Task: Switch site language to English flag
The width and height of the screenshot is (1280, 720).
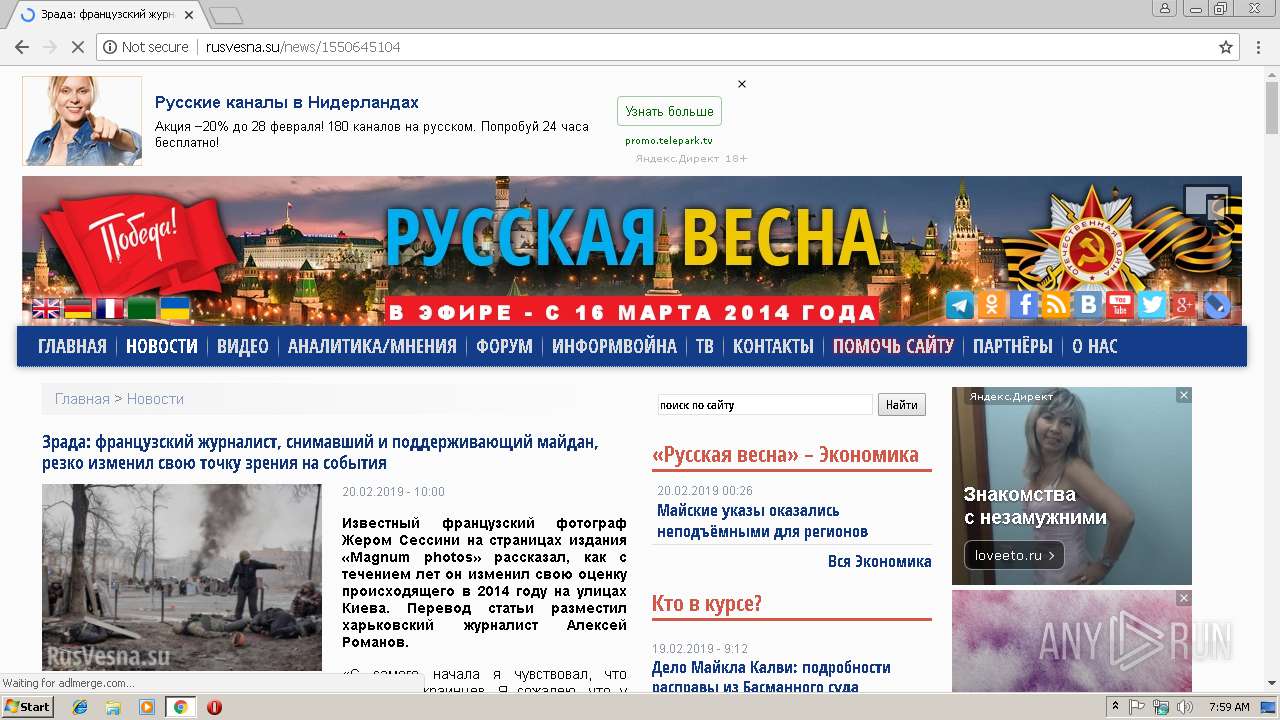Action: pyautogui.click(x=46, y=309)
